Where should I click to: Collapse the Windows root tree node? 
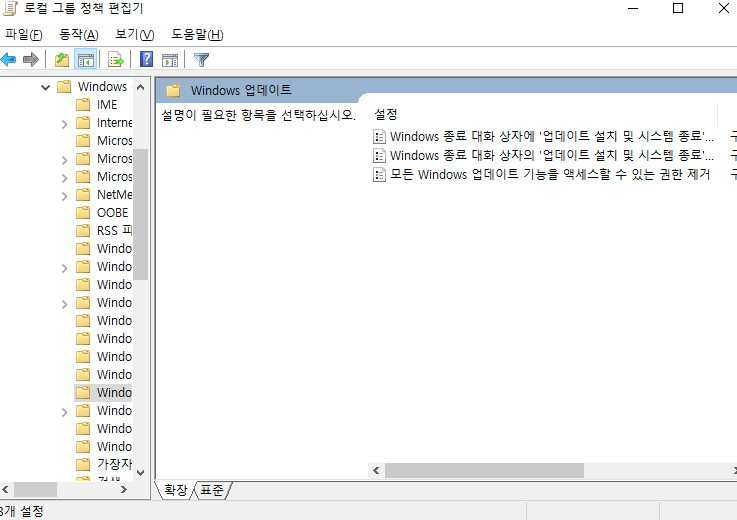point(45,87)
